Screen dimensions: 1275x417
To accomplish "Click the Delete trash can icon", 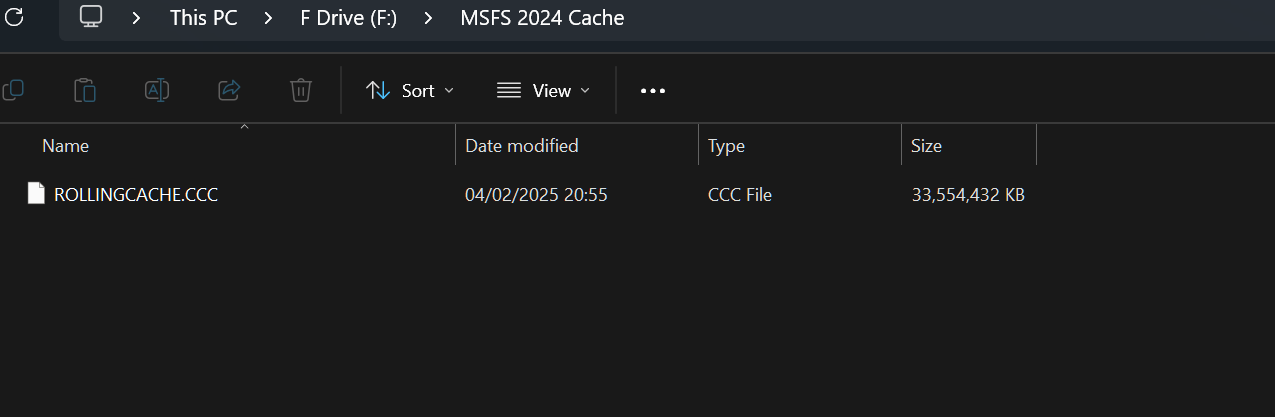I will [x=301, y=90].
